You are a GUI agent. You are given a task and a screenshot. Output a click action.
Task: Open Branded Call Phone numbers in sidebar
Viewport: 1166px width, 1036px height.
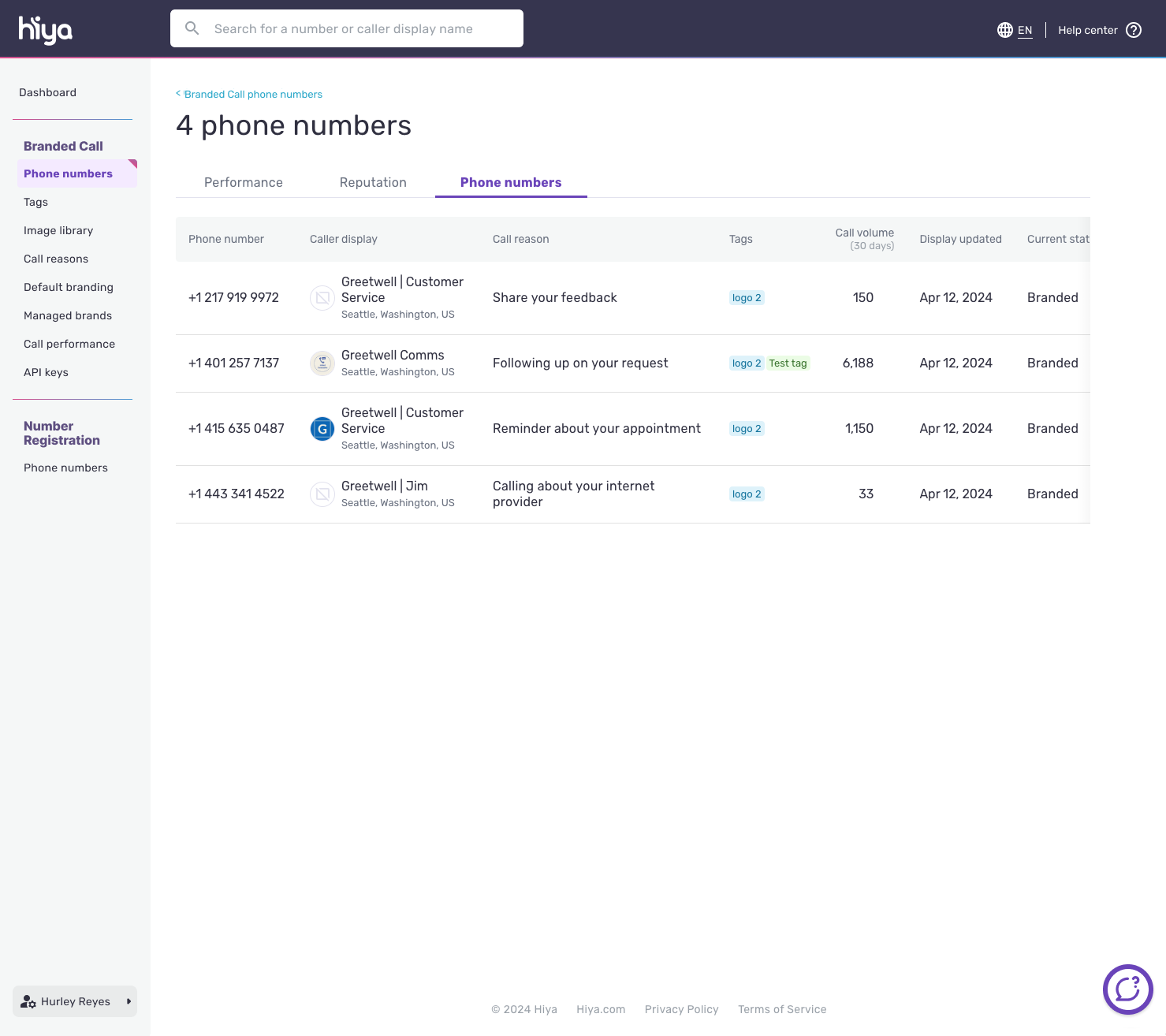pyautogui.click(x=77, y=173)
